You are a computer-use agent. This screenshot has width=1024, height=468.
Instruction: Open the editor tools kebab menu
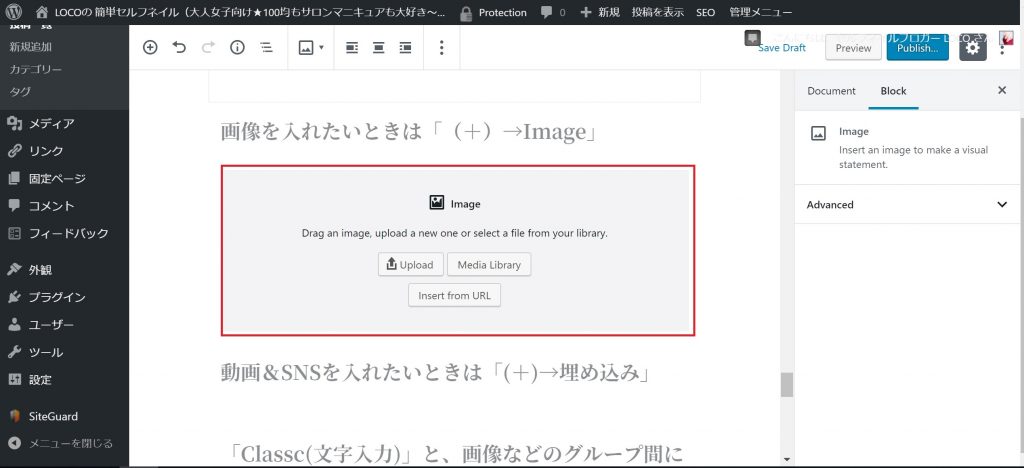1002,50
